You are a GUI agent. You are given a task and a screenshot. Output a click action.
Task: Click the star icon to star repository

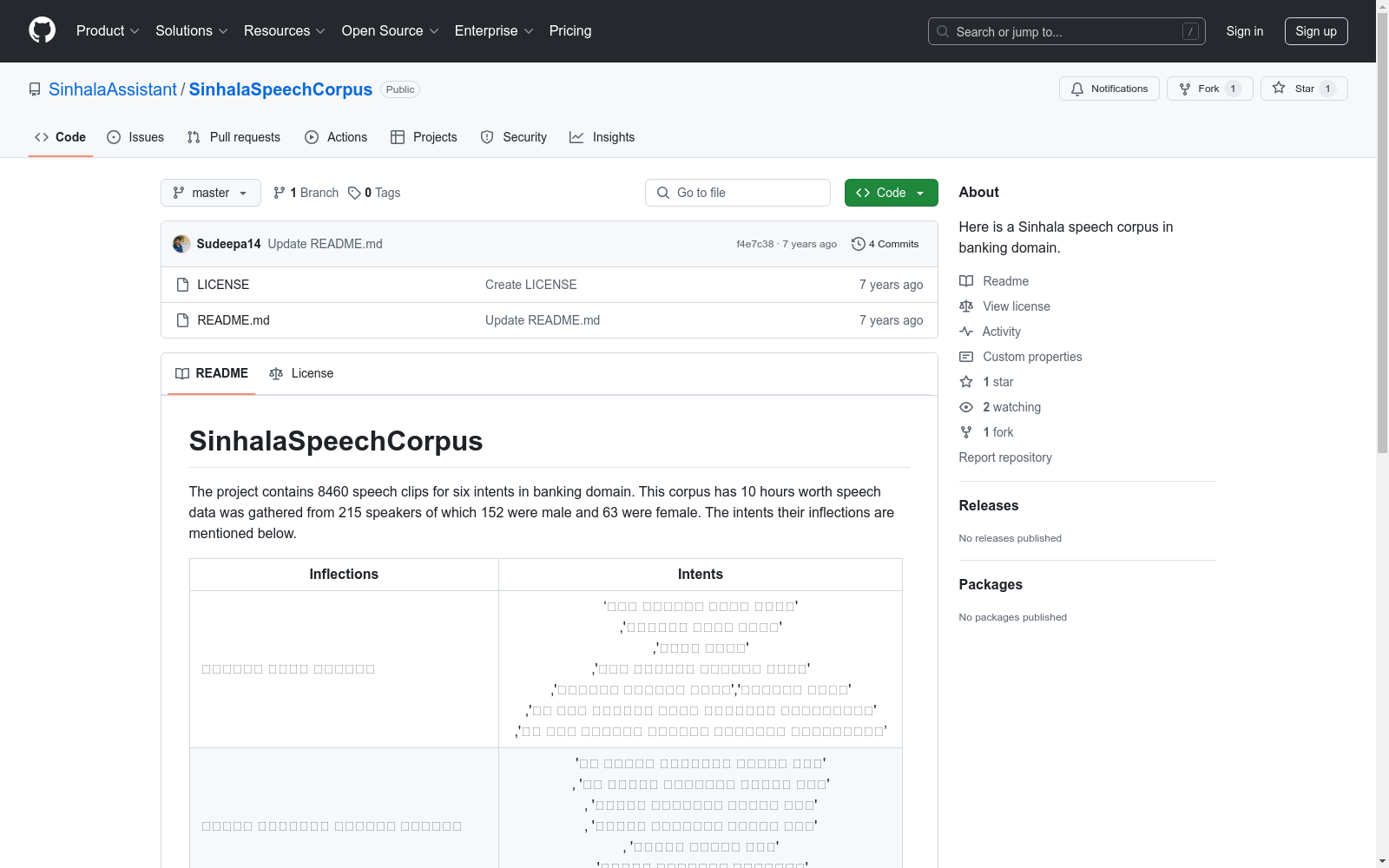click(1279, 88)
